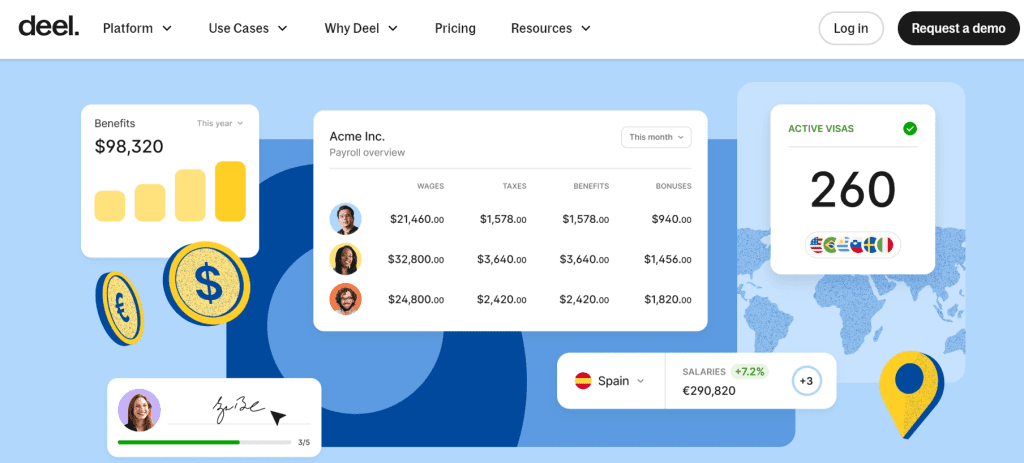Click the green Active Visas checkmark
Screen dimensions: 1024x463
click(910, 128)
